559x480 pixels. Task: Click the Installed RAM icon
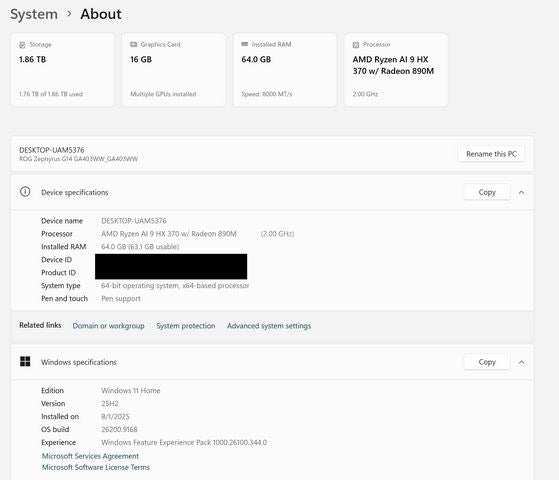[x=245, y=44]
